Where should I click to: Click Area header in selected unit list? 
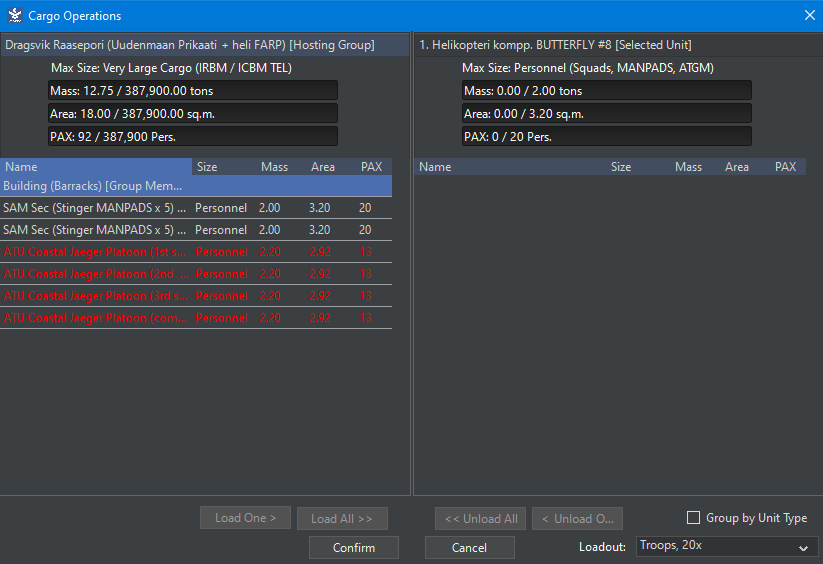coord(745,166)
